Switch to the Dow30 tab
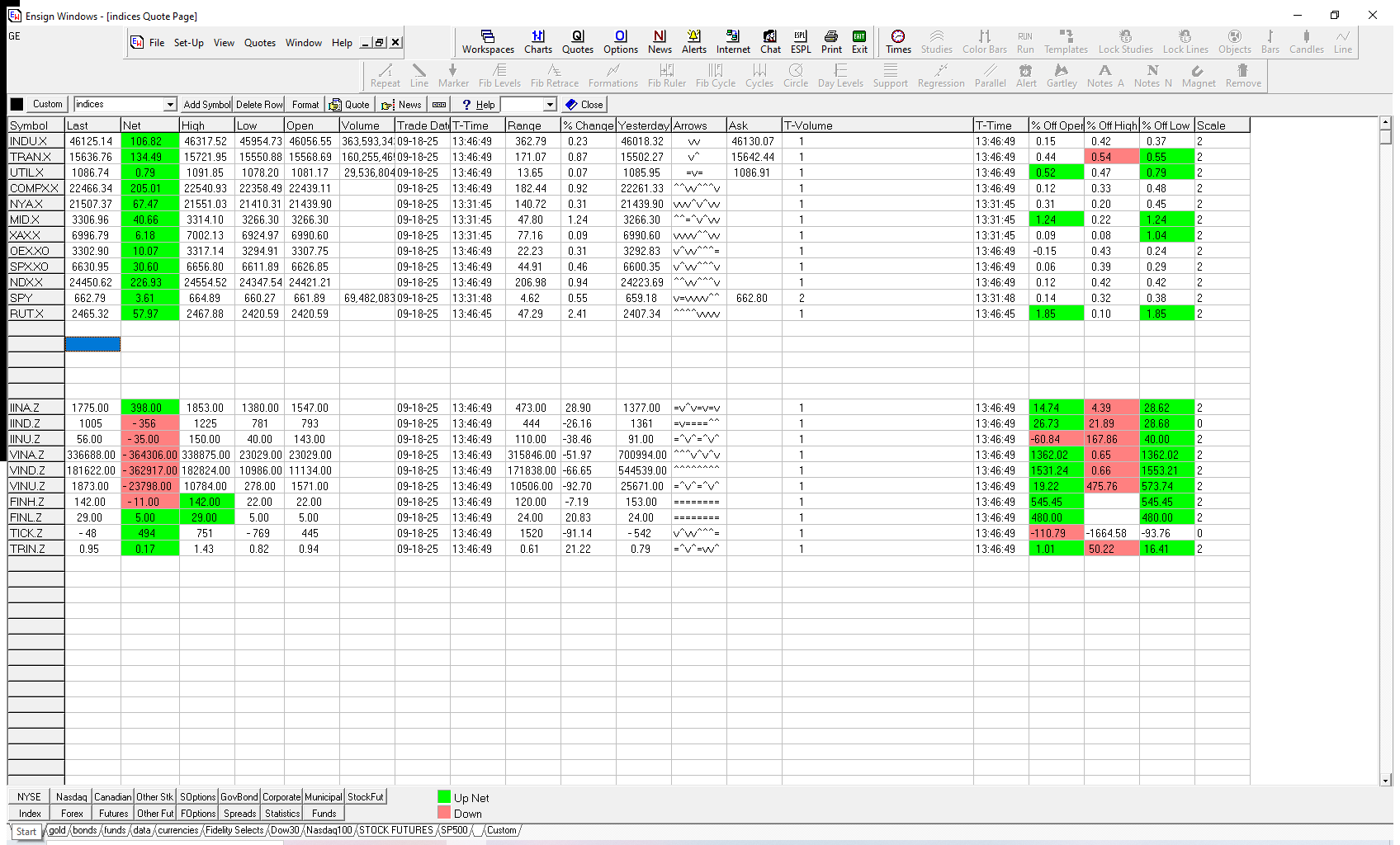 [285, 830]
